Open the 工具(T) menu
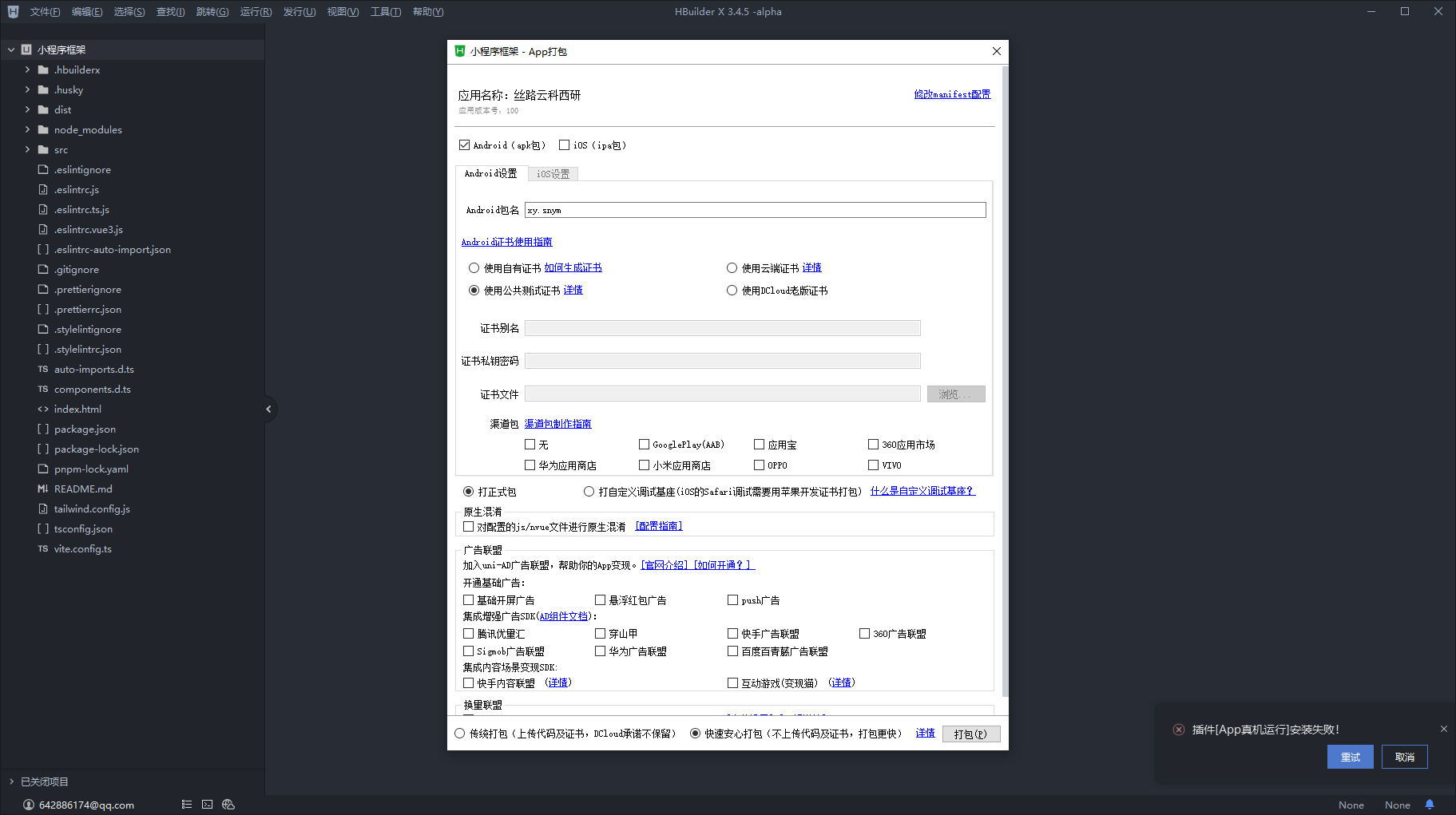Image resolution: width=1456 pixels, height=815 pixels. tap(386, 12)
